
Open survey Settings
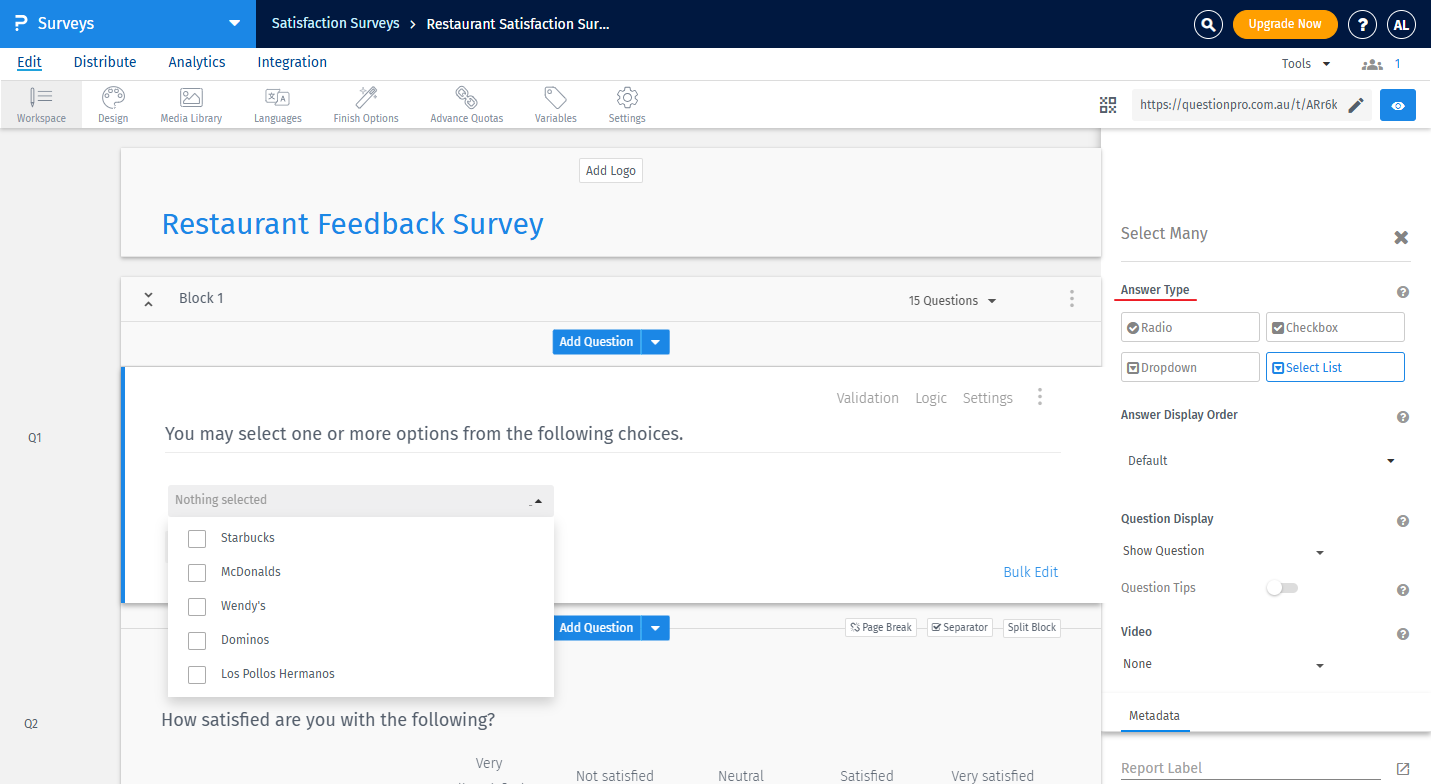tap(627, 104)
